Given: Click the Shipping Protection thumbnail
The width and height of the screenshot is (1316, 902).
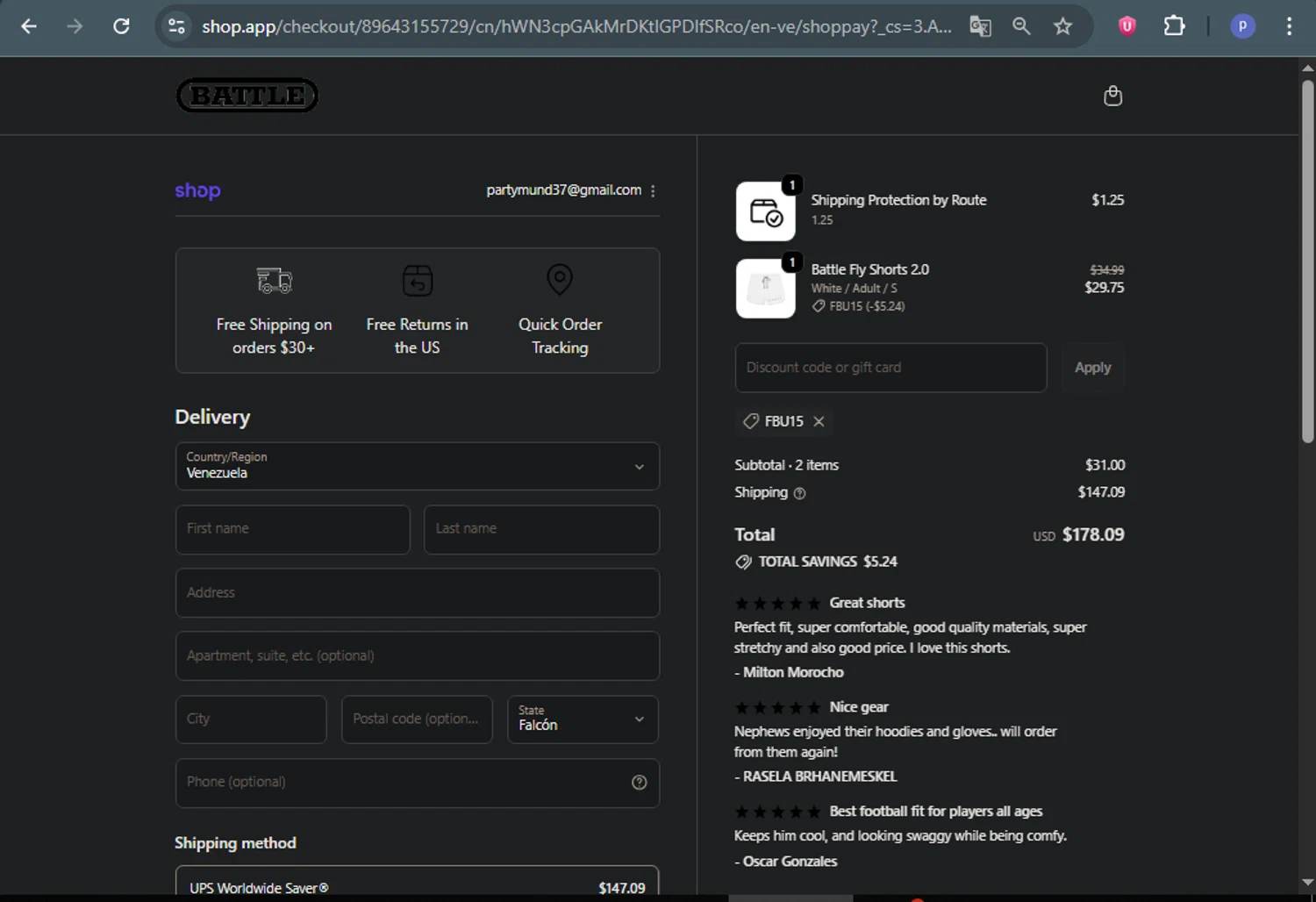Looking at the screenshot, I should click(x=766, y=211).
